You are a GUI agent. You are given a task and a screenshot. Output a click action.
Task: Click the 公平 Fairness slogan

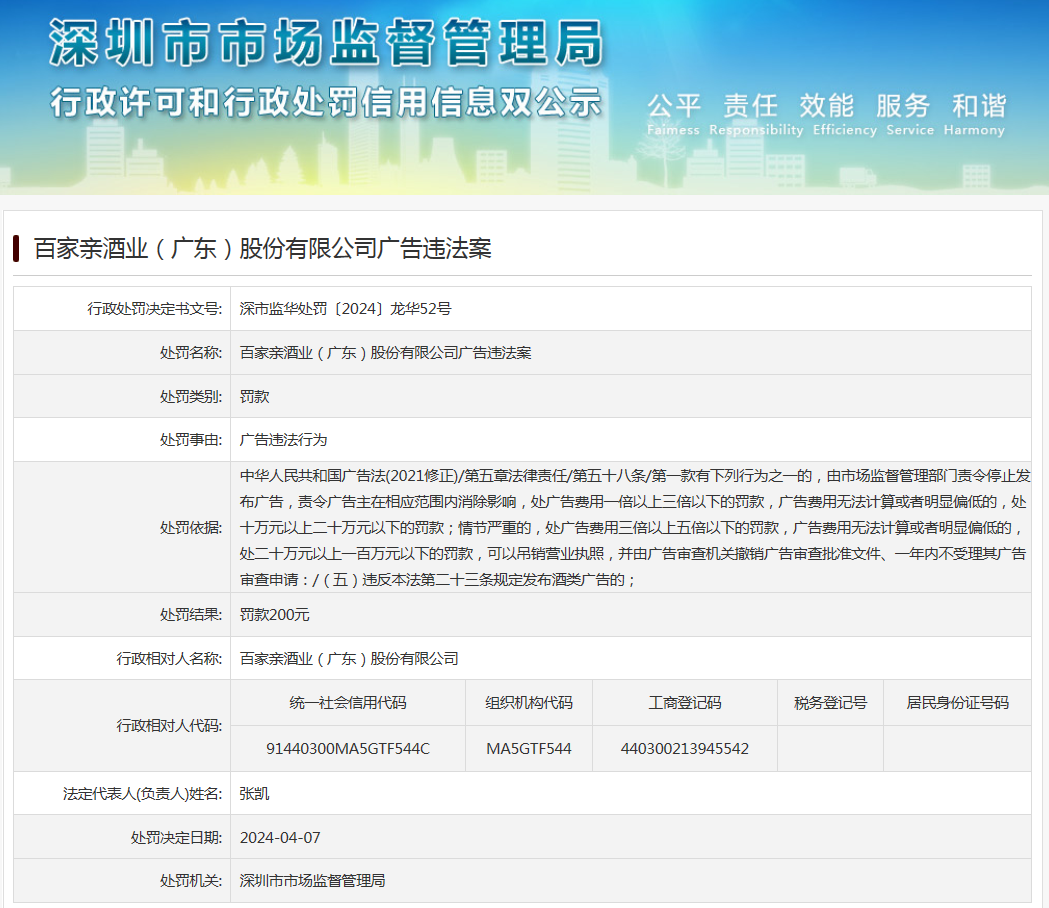[x=674, y=114]
